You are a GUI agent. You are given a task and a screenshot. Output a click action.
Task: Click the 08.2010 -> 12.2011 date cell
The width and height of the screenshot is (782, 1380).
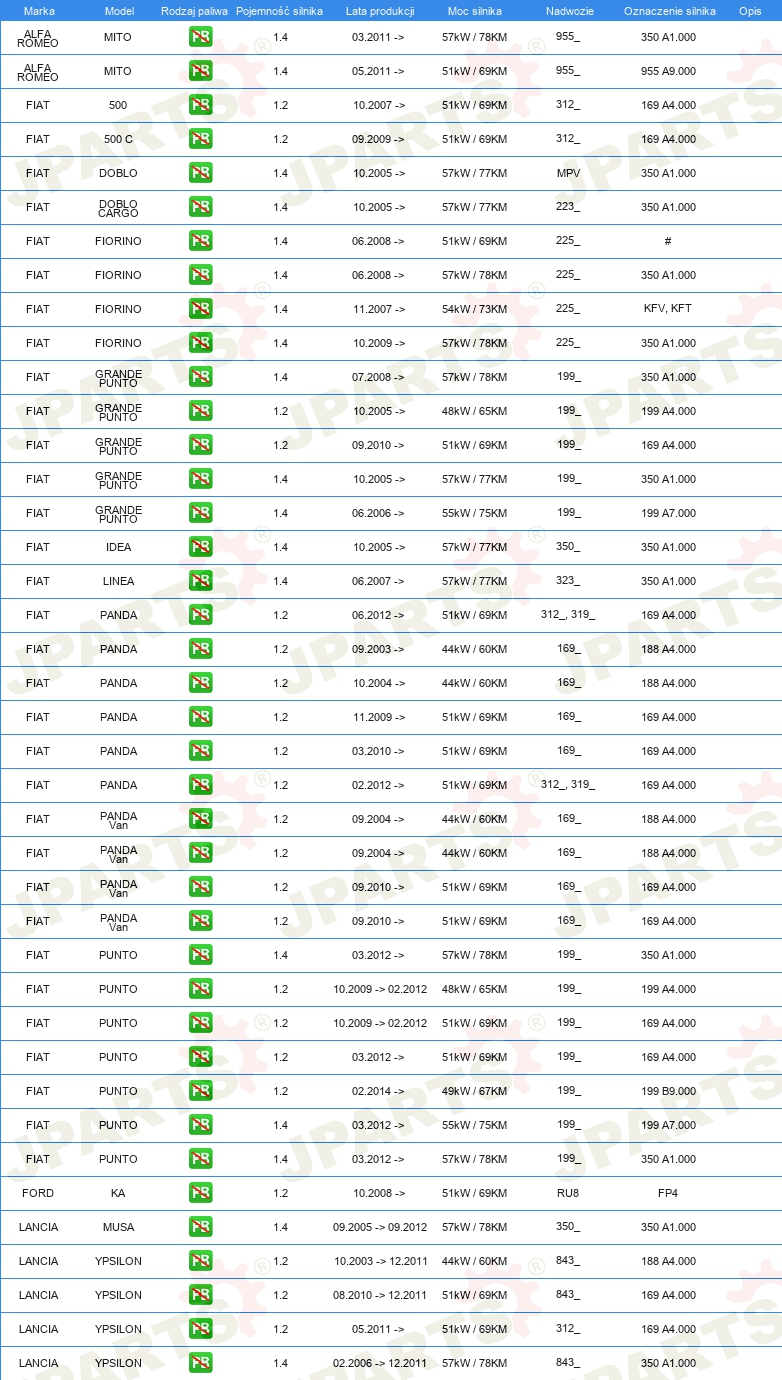[380, 1295]
